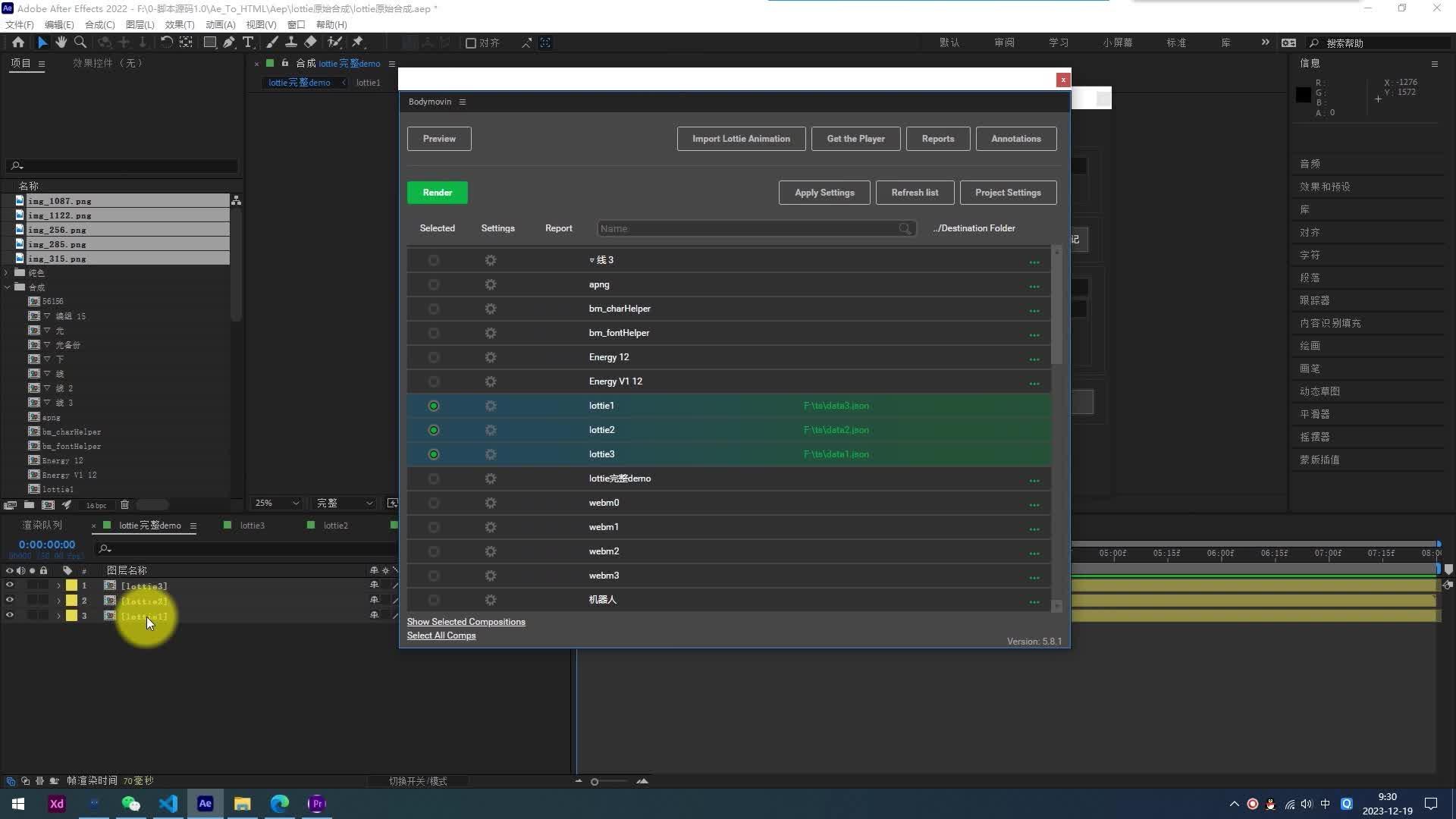Select the webm0 composition radio button
1456x819 pixels.
tap(434, 503)
